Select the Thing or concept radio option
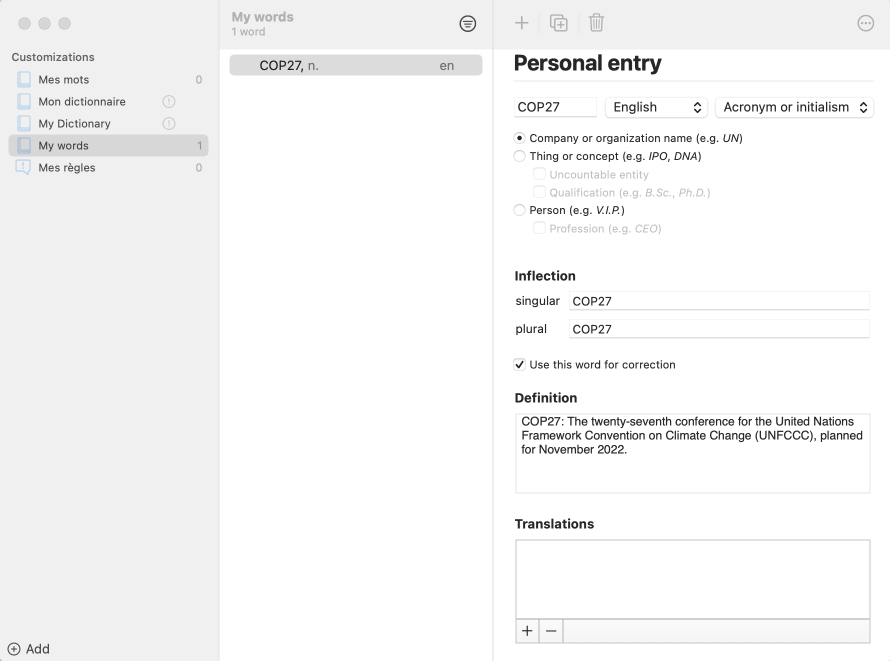 (x=519, y=156)
